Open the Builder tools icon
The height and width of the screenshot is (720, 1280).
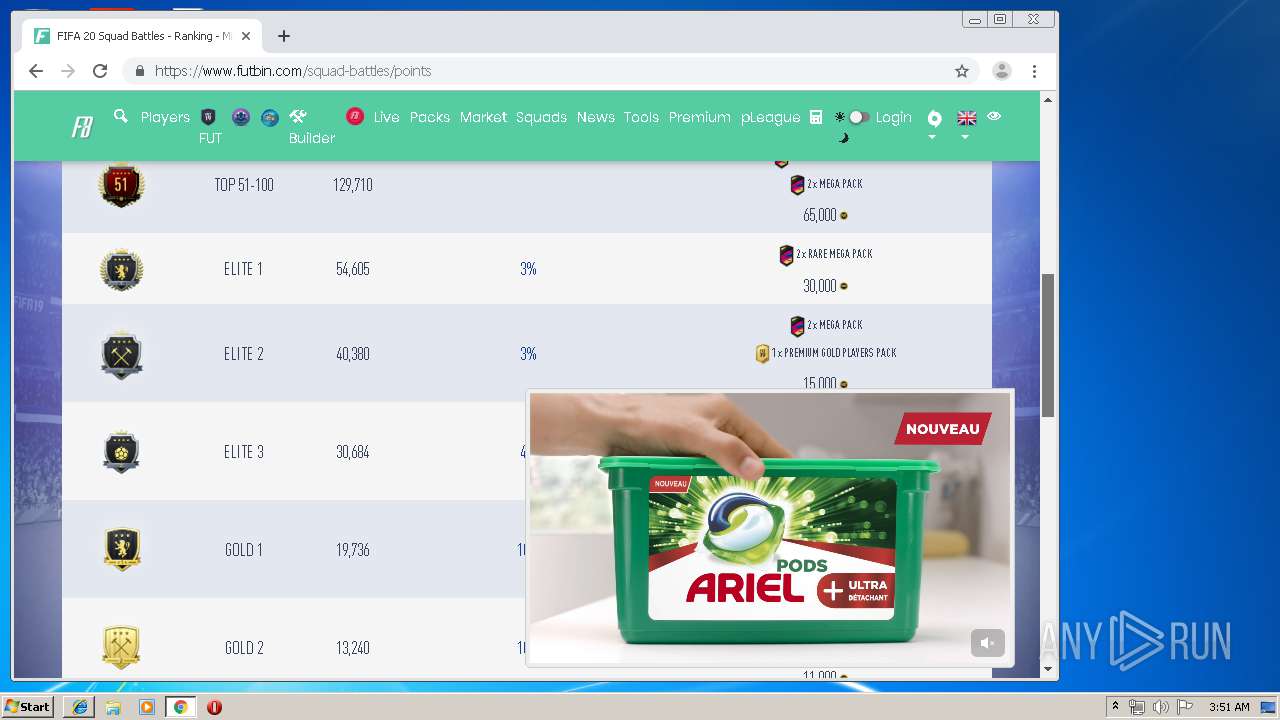[297, 116]
